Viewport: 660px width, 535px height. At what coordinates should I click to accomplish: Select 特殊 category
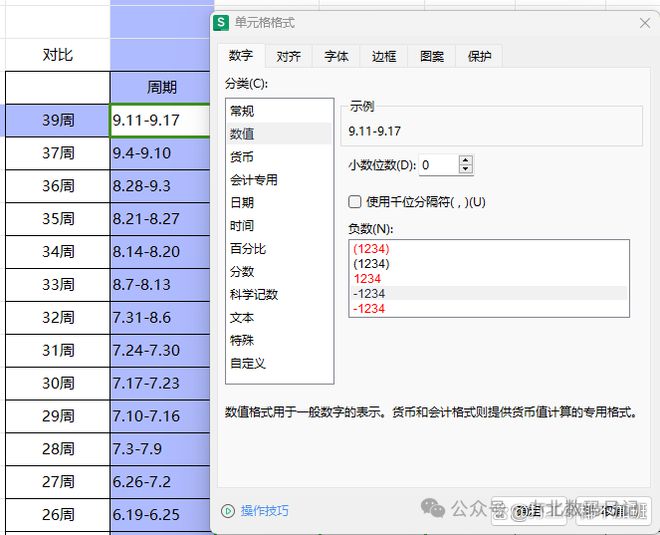pos(279,340)
